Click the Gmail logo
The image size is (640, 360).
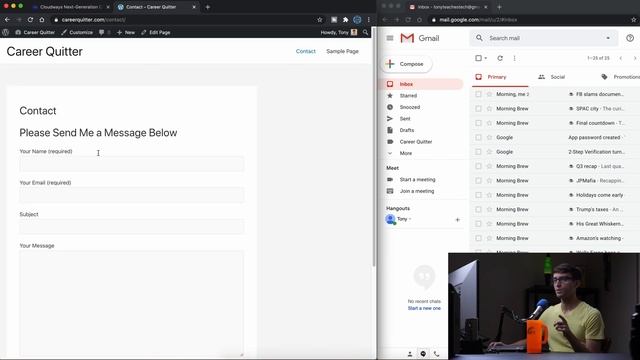point(420,38)
